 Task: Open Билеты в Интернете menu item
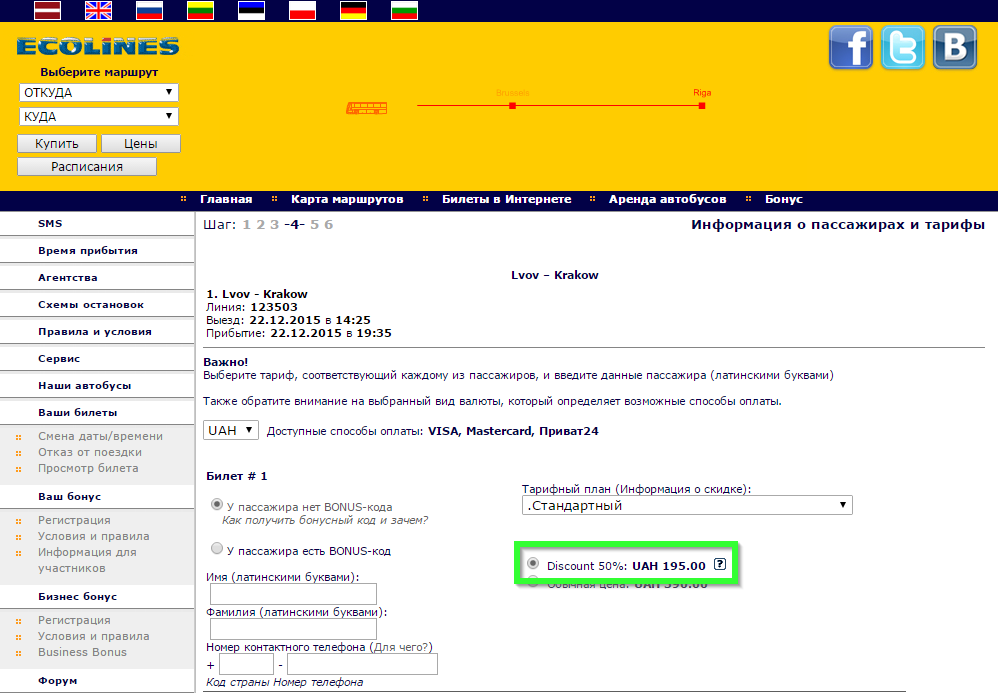coord(507,199)
